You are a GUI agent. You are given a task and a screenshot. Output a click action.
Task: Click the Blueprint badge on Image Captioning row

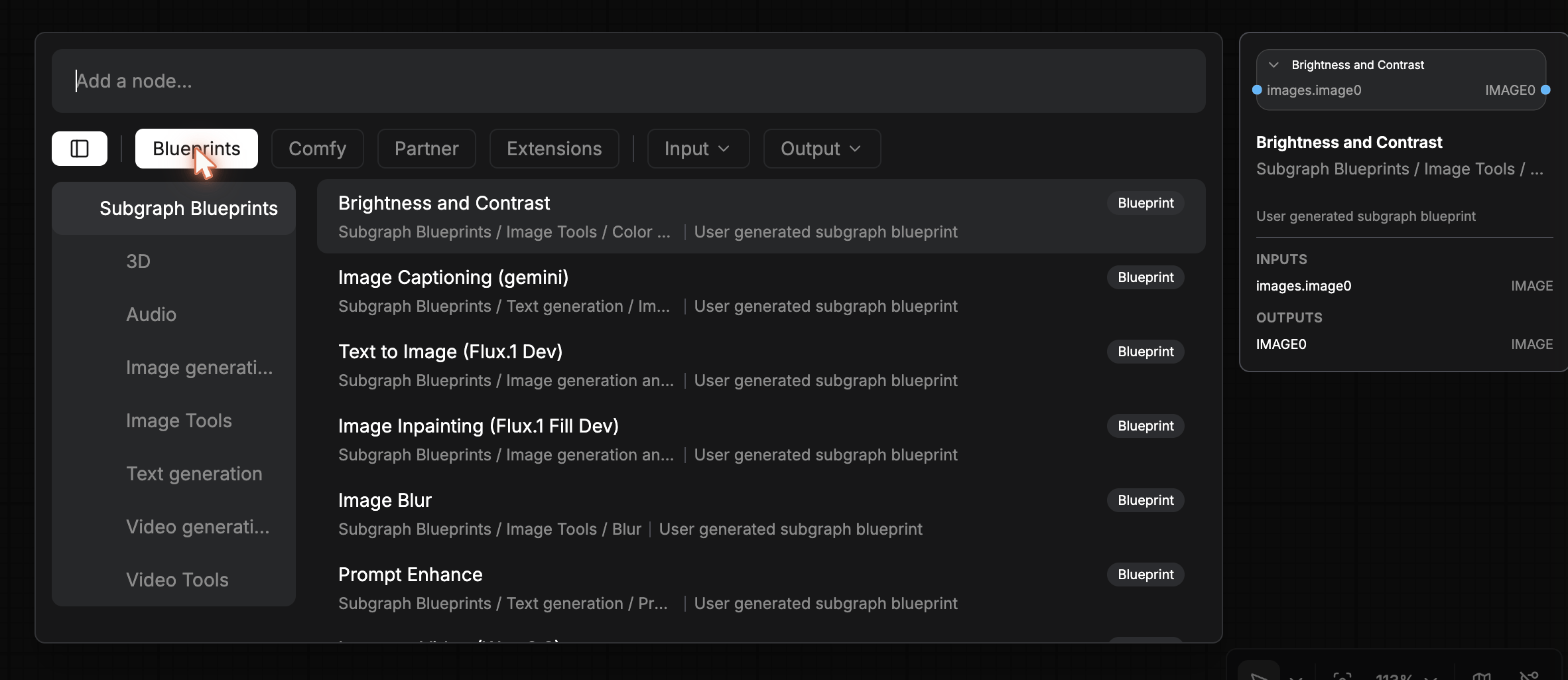(1145, 277)
